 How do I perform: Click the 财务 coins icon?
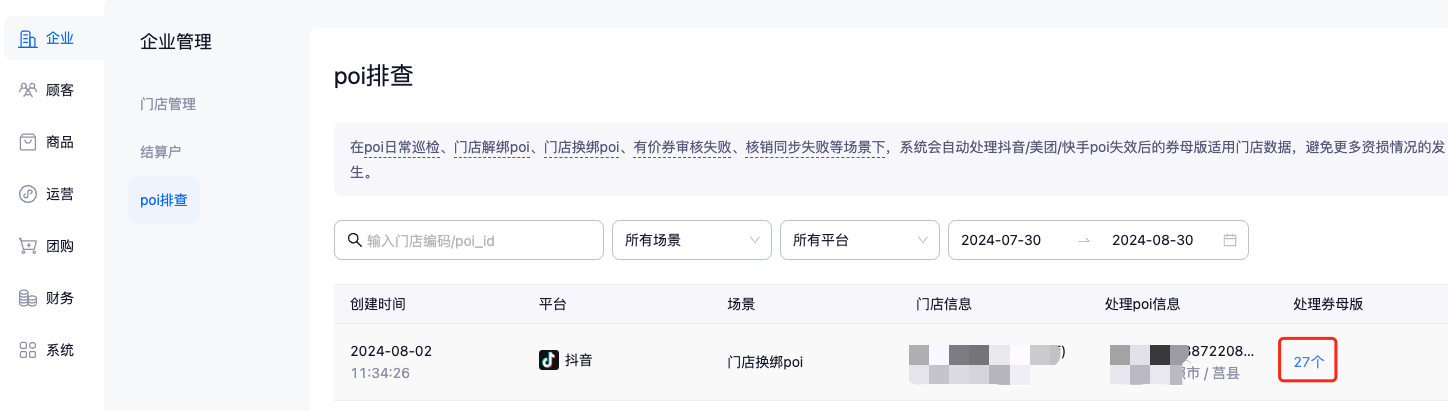point(28,298)
